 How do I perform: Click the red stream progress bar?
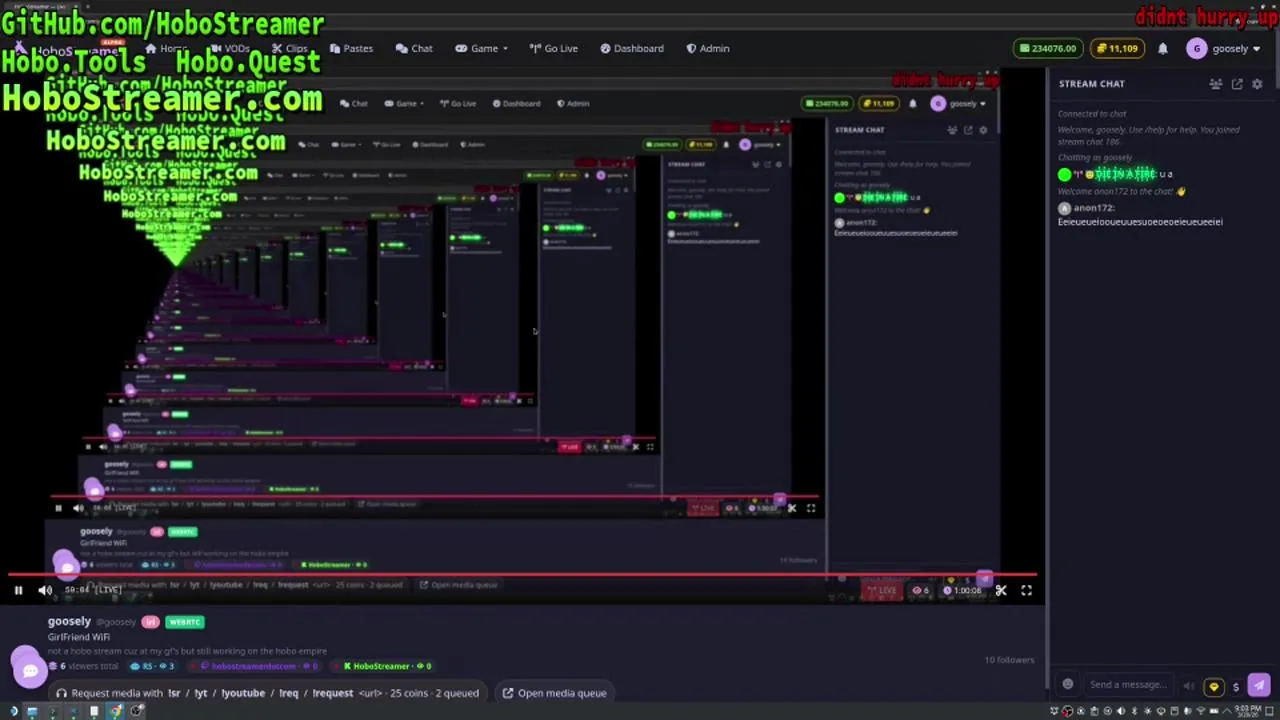click(x=520, y=575)
